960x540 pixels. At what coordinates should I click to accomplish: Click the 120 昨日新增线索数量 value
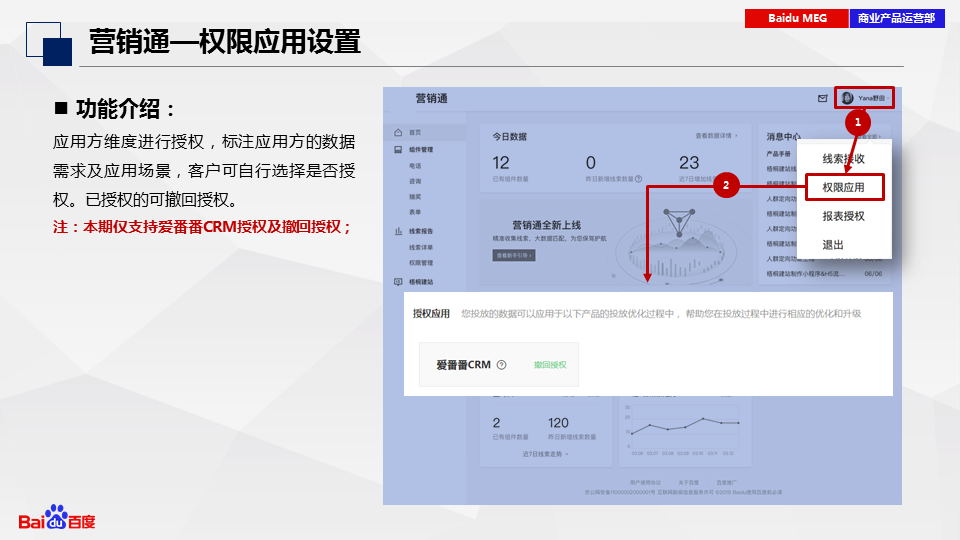tap(558, 423)
